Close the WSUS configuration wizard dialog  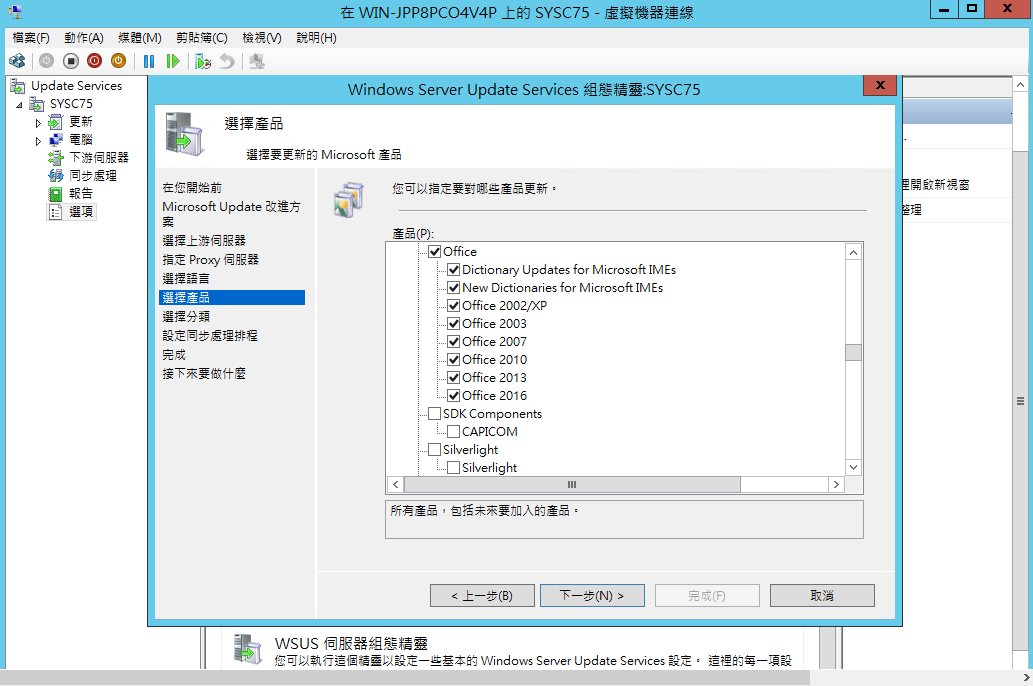coord(879,86)
